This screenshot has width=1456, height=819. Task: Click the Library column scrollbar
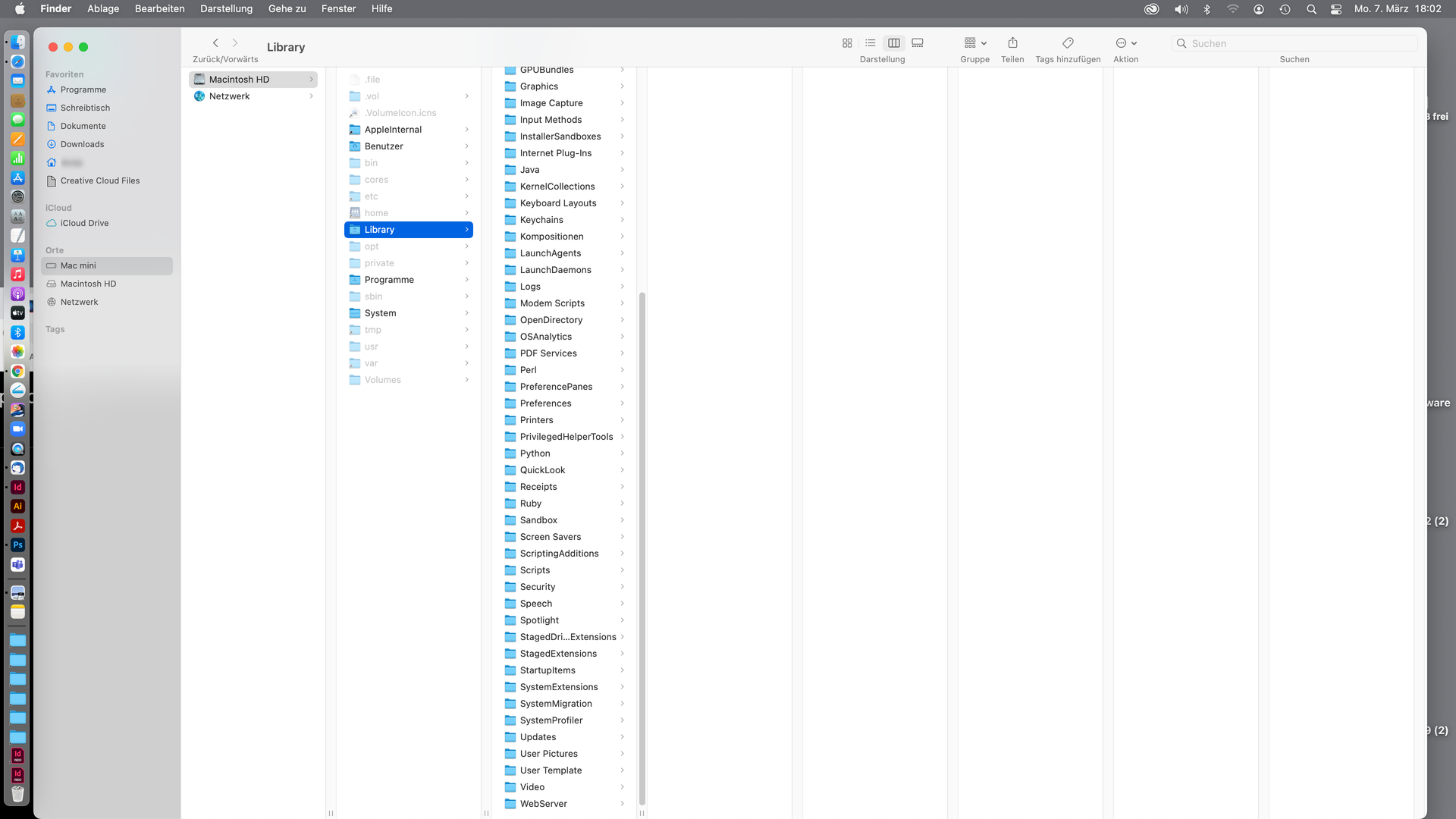(642, 546)
